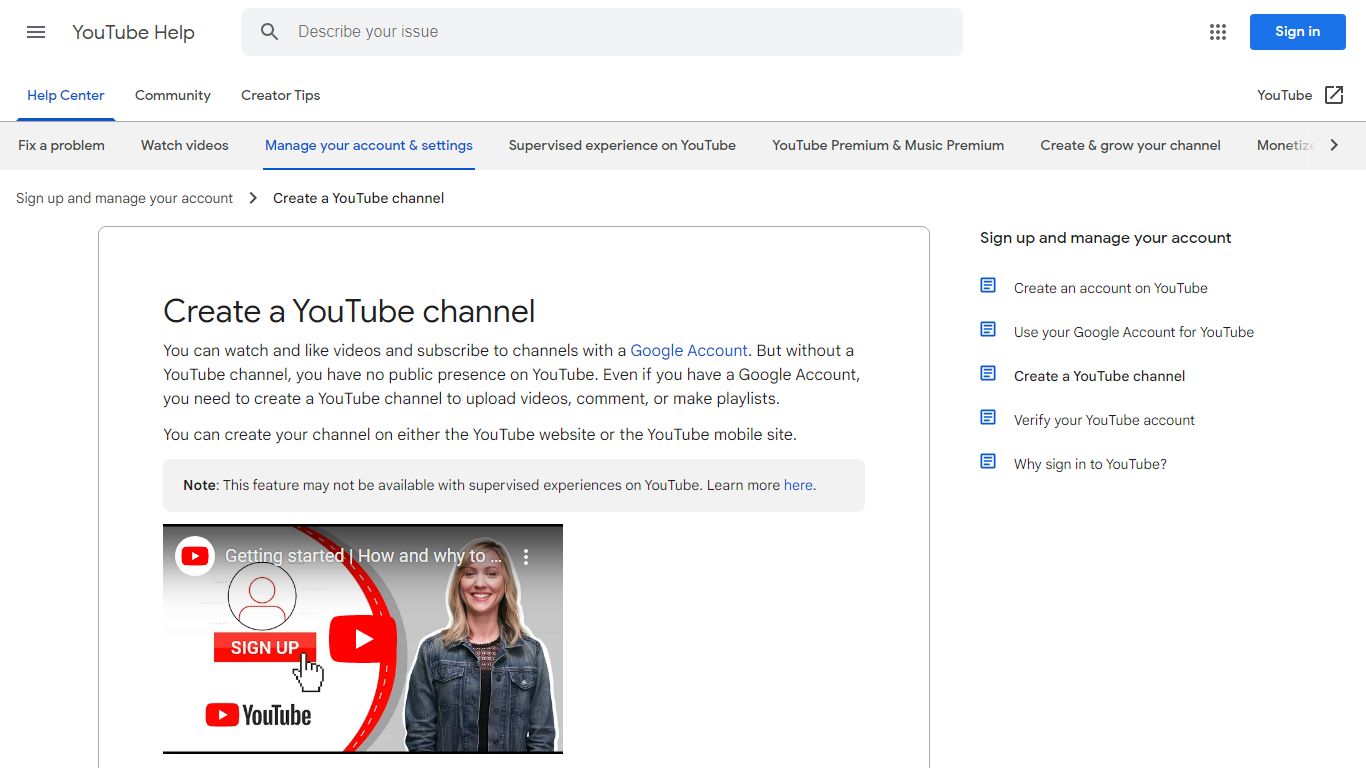
Task: Open the Google apps grid
Action: coord(1217,32)
